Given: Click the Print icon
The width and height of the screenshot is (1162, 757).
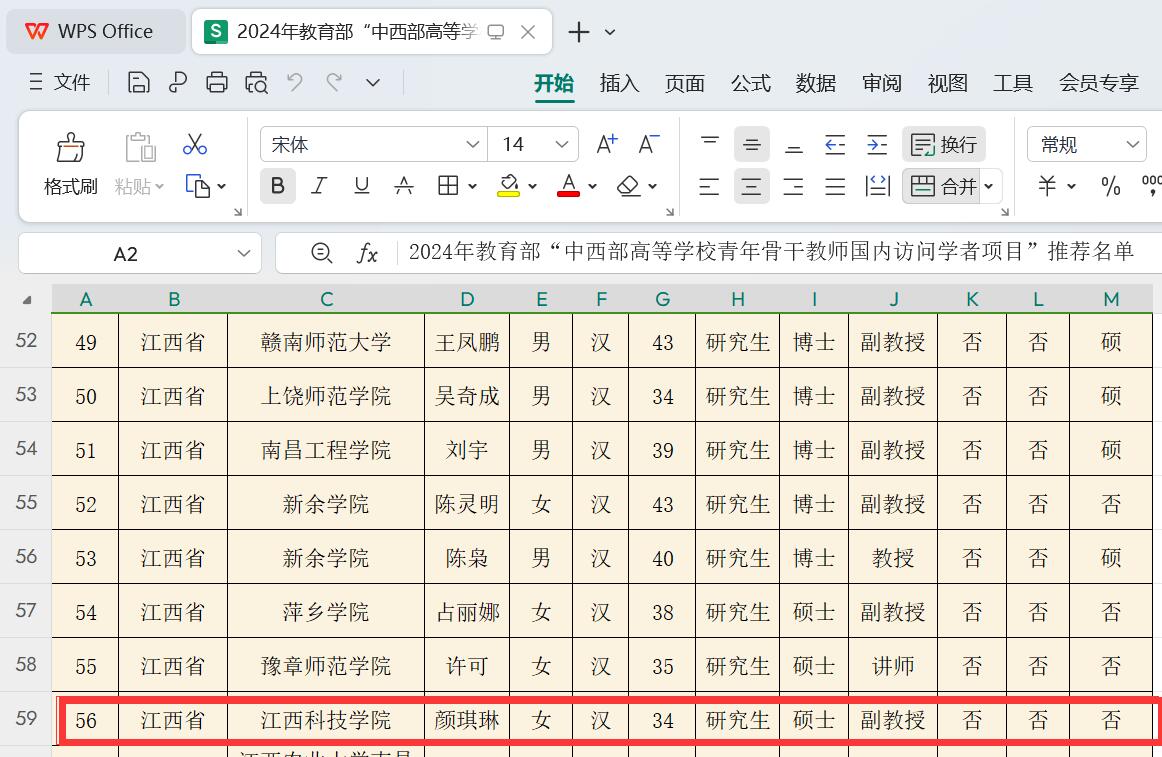Looking at the screenshot, I should point(217,83).
